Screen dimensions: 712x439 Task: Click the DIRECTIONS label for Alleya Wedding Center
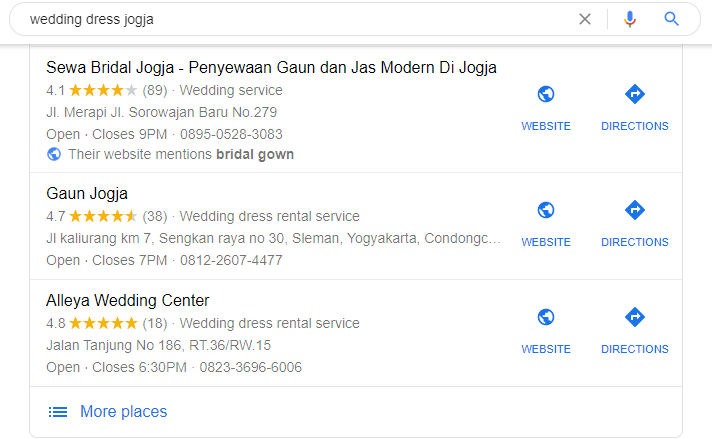tap(635, 349)
